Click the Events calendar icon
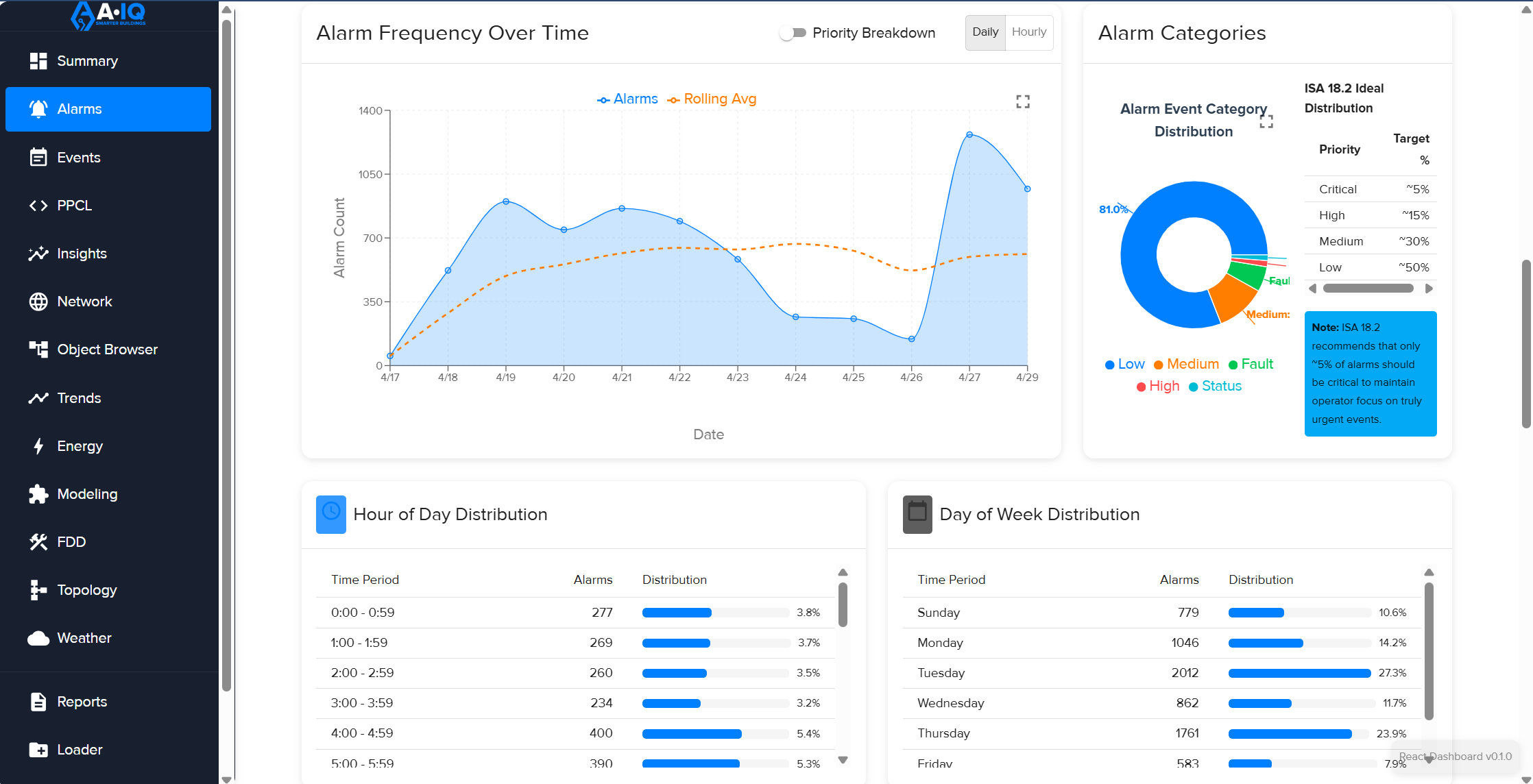This screenshot has width=1533, height=784. [x=38, y=158]
